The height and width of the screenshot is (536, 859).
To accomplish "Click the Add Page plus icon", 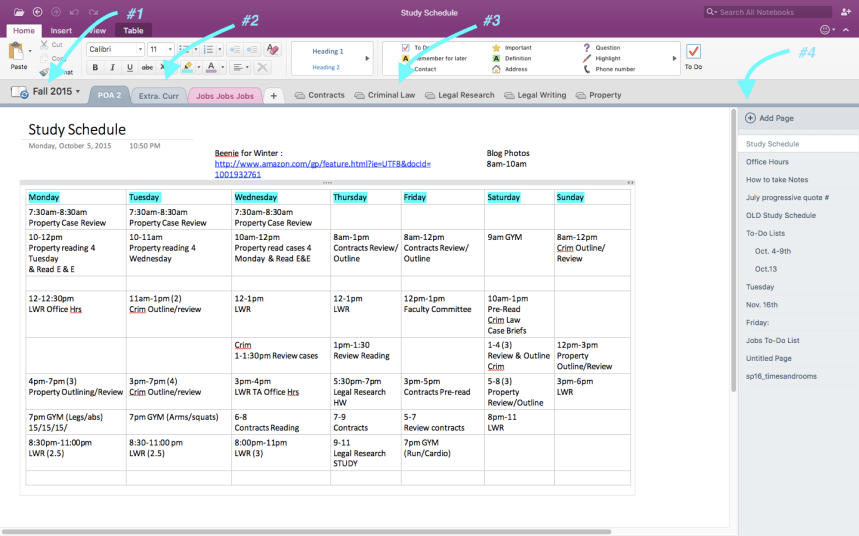I will [x=751, y=118].
